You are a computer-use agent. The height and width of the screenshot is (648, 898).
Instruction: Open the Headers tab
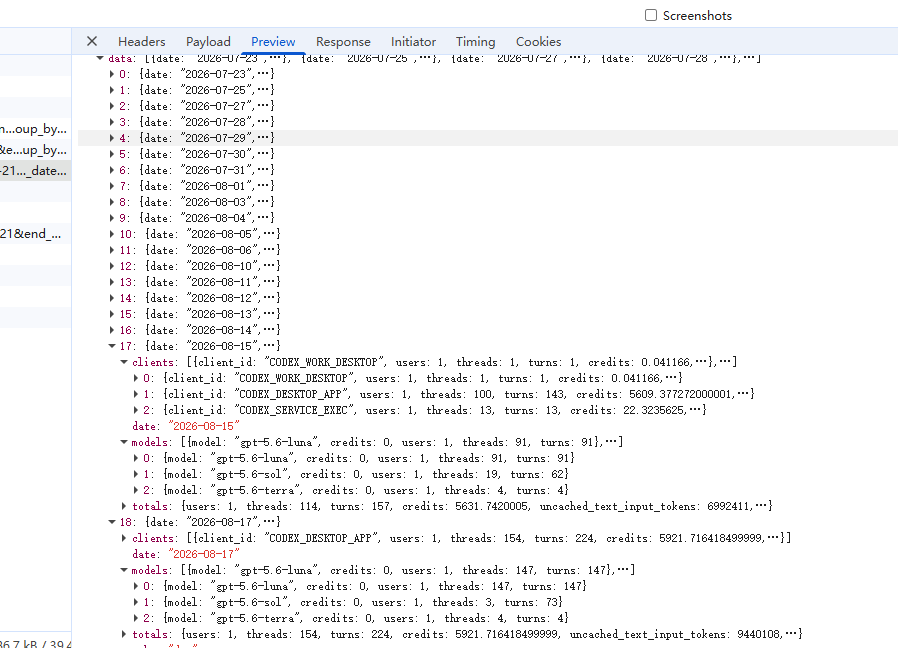141,42
